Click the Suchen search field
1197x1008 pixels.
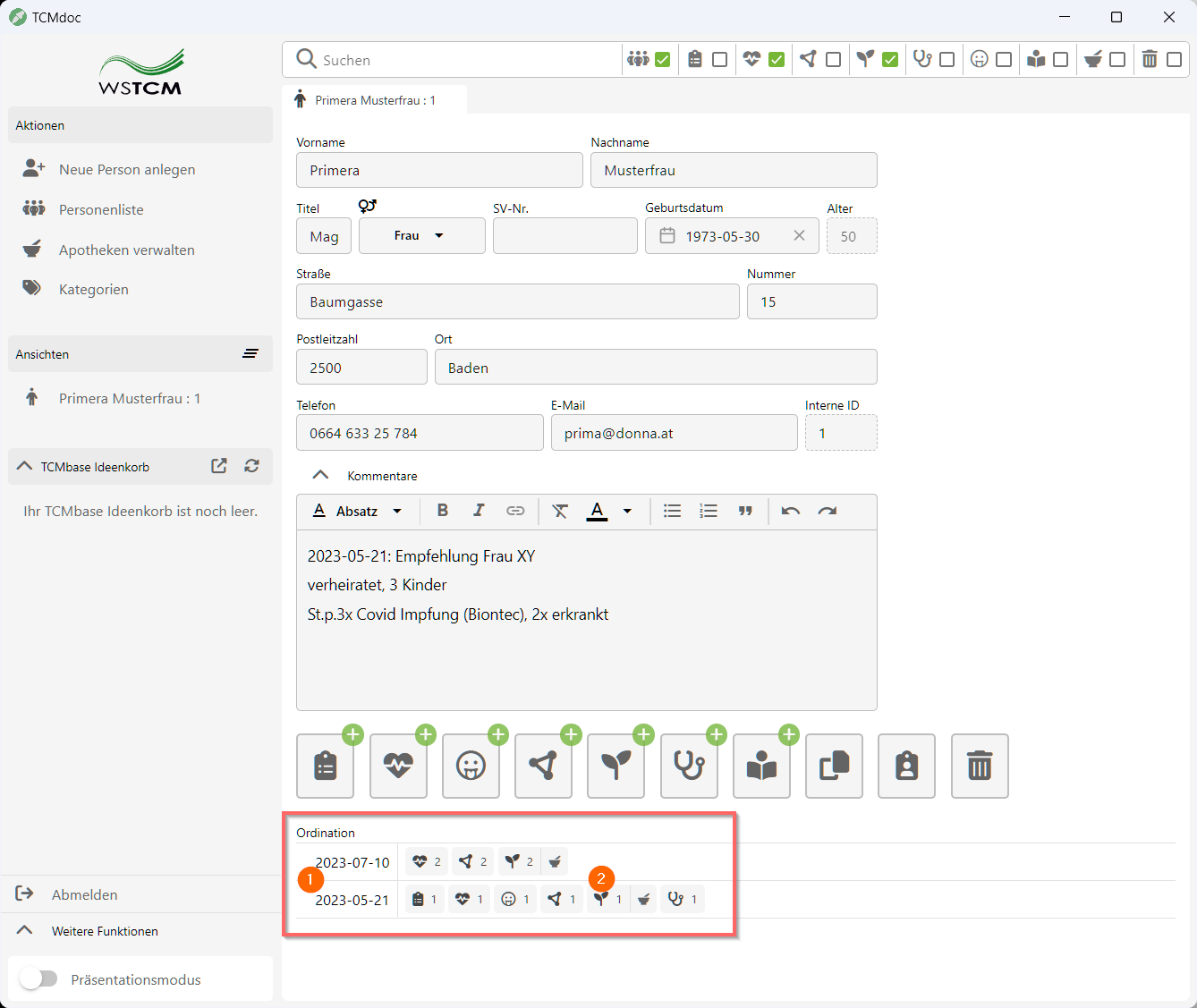click(x=465, y=60)
